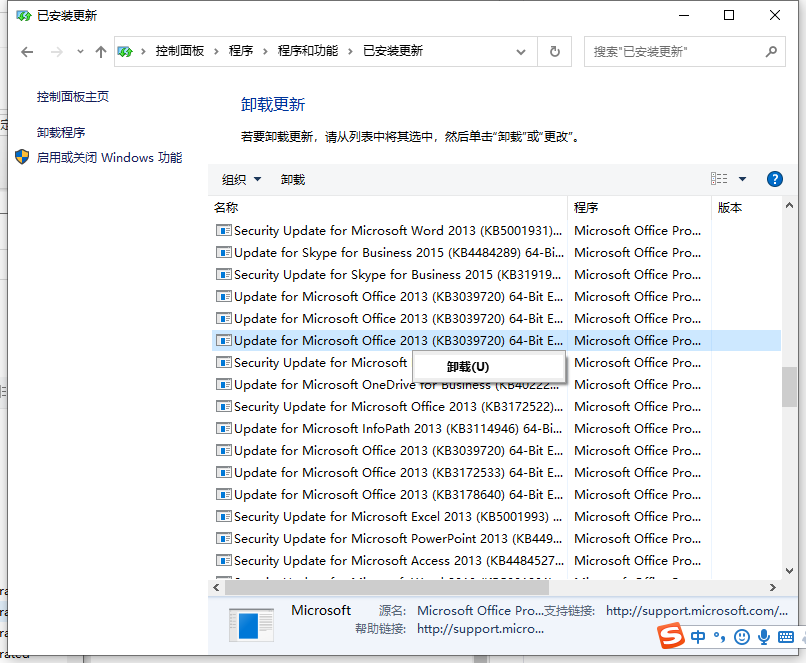The height and width of the screenshot is (663, 806).
Task: Expand the address bar history dropdown
Action: coord(521,52)
